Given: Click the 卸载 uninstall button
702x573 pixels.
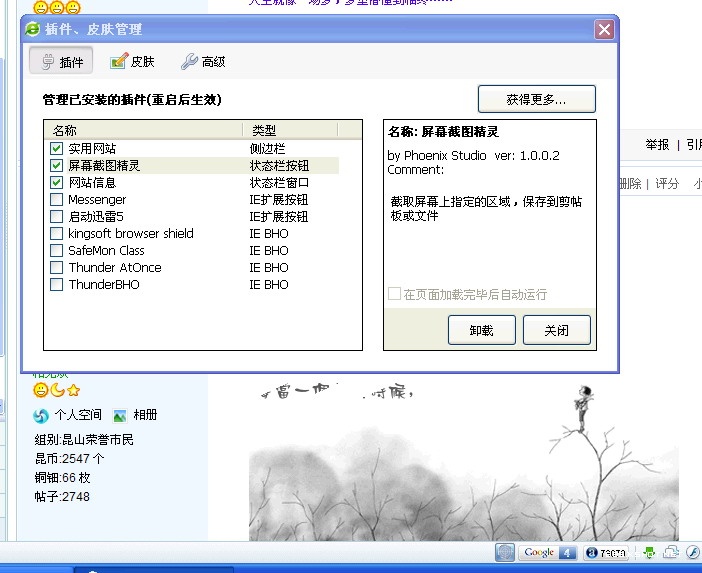Looking at the screenshot, I should coord(481,330).
